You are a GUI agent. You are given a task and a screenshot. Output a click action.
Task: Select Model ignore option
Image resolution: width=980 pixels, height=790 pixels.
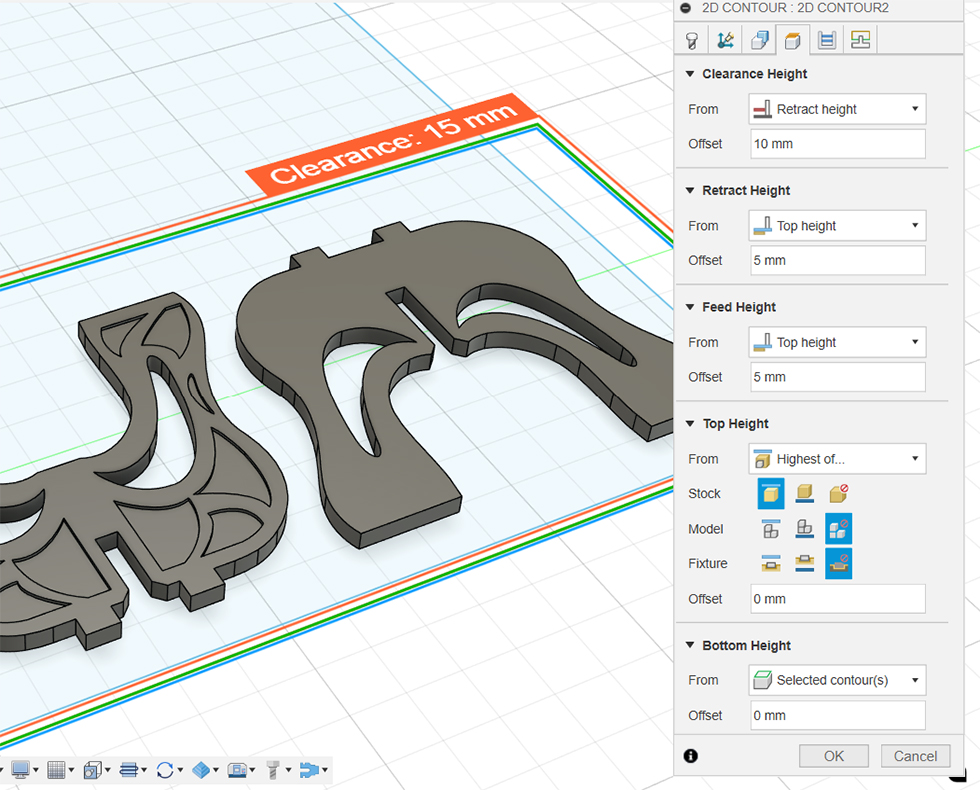[x=838, y=529]
